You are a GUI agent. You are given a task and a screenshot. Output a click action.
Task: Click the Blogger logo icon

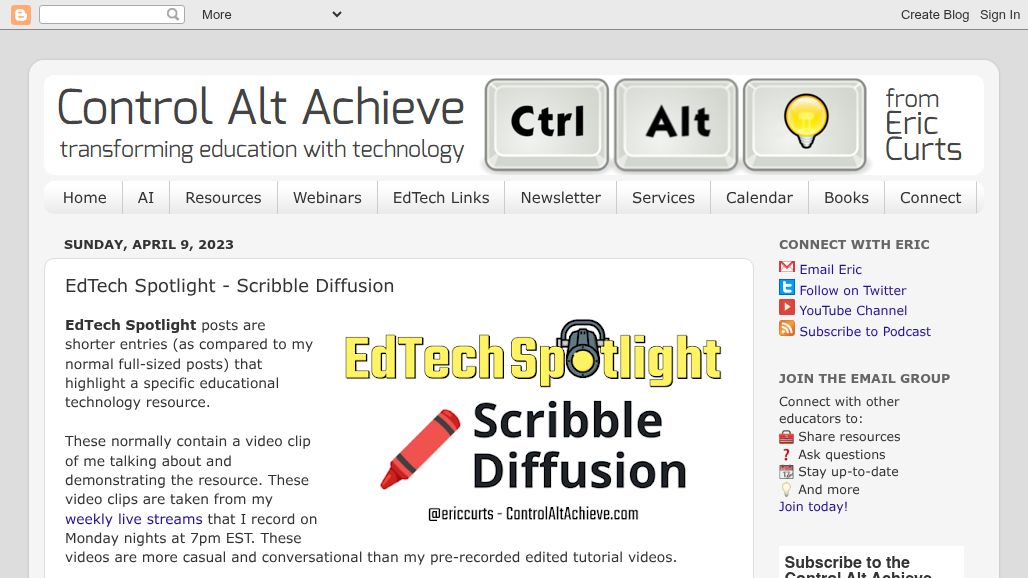point(20,15)
